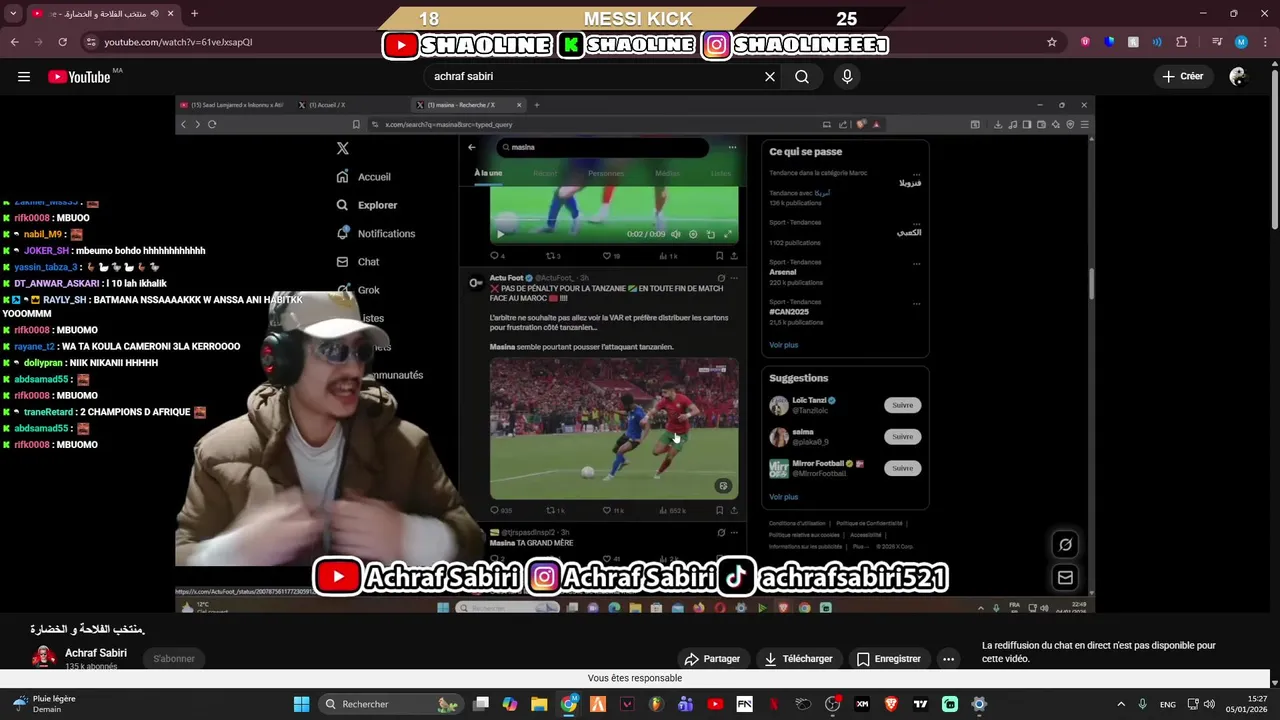
Task: Click the Windows taskbar Rechercher search box
Action: (391, 704)
